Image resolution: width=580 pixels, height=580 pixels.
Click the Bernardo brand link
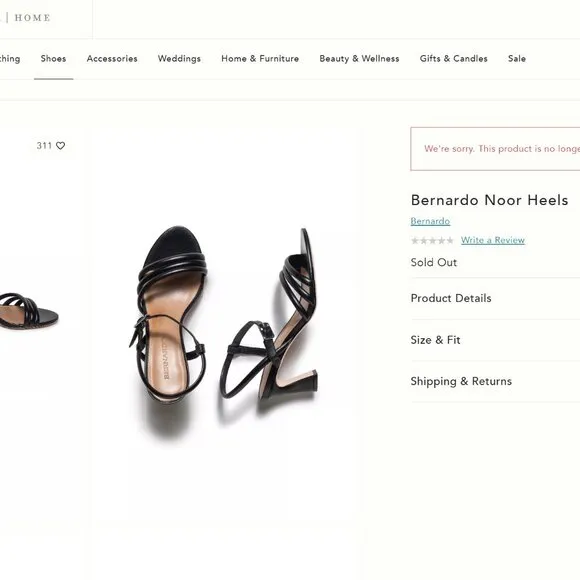click(430, 221)
